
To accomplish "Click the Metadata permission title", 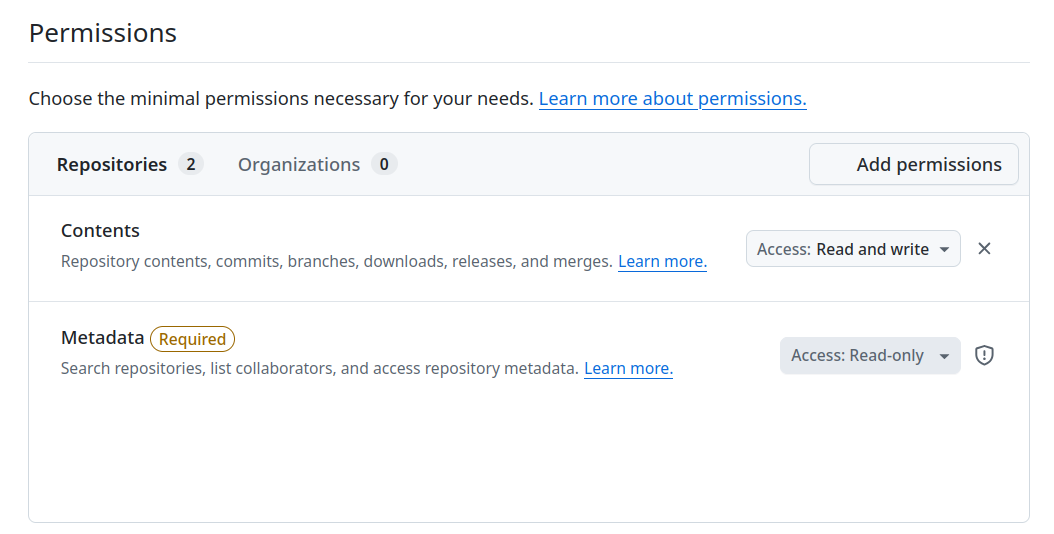I will [102, 338].
